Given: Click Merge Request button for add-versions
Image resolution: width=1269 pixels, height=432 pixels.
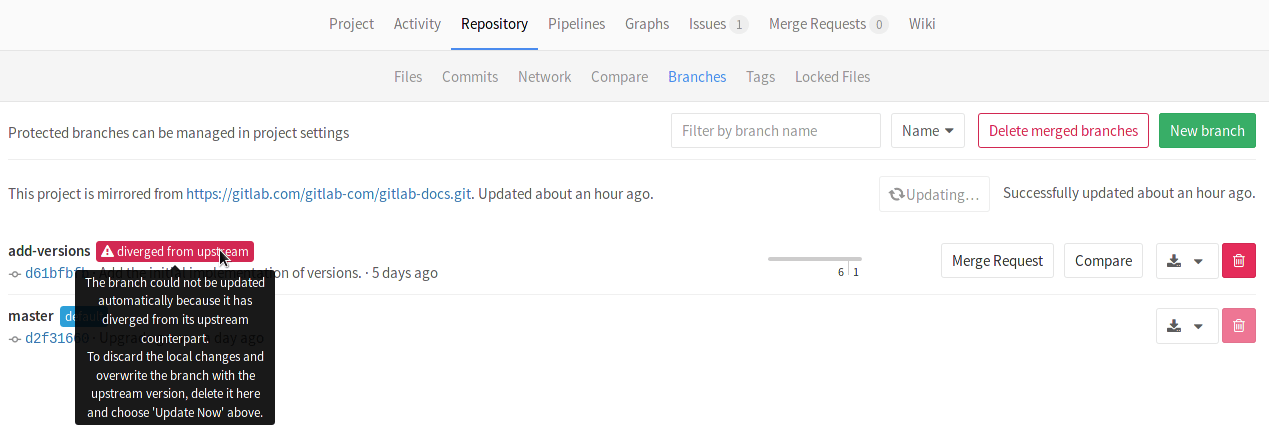Looking at the screenshot, I should (997, 261).
